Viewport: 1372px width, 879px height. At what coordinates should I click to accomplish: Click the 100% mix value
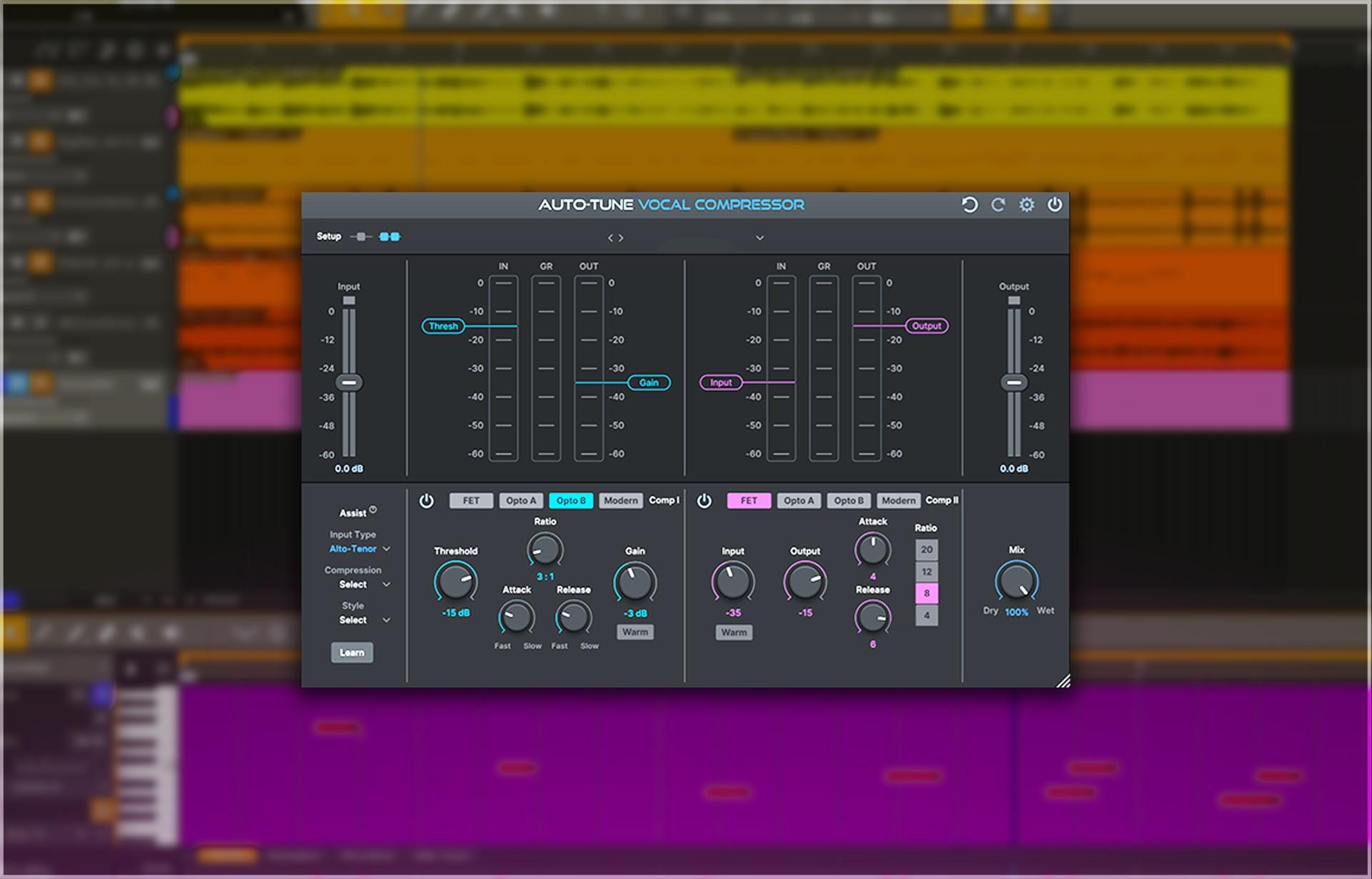point(1016,612)
